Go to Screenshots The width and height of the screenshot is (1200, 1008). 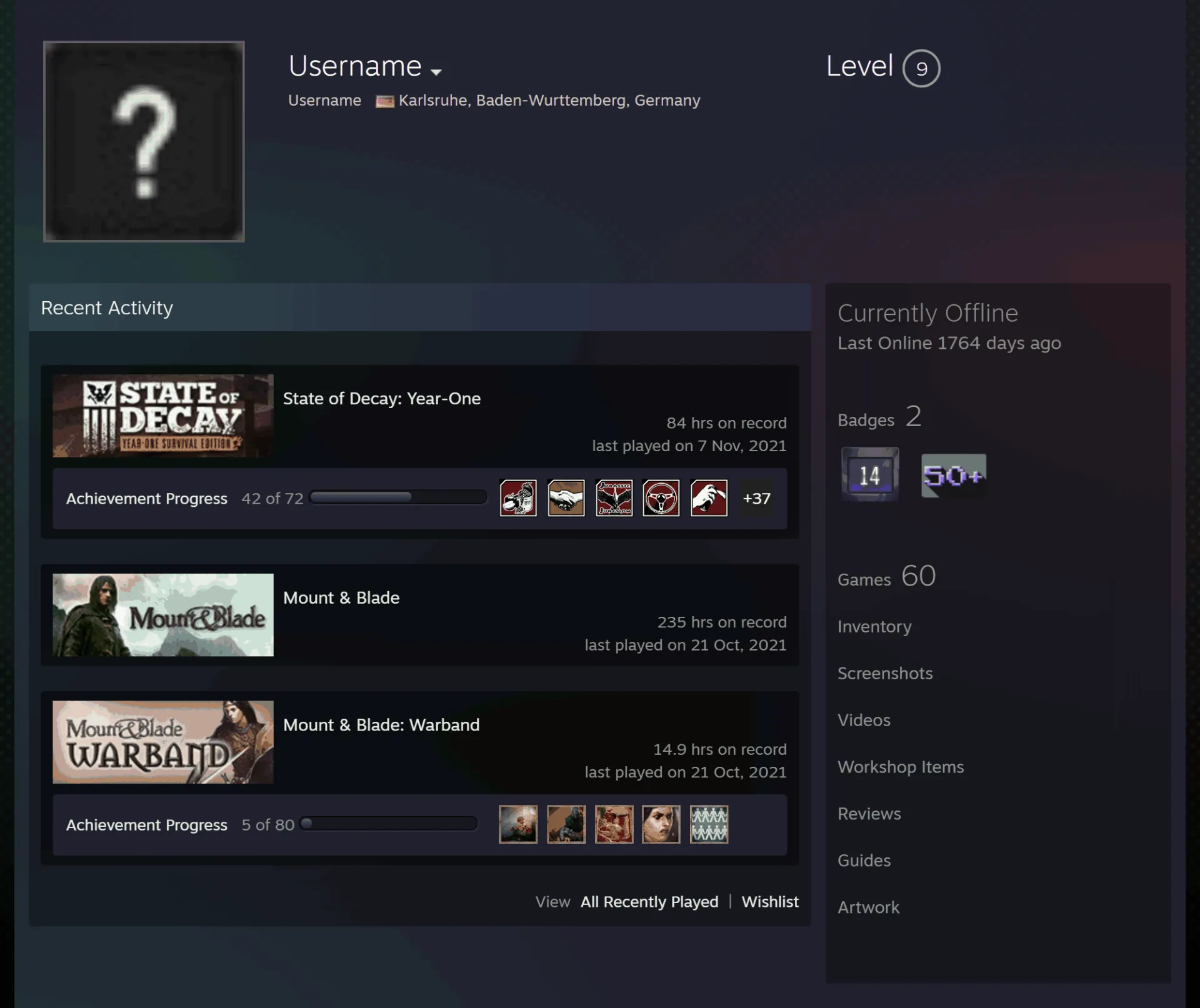(885, 674)
